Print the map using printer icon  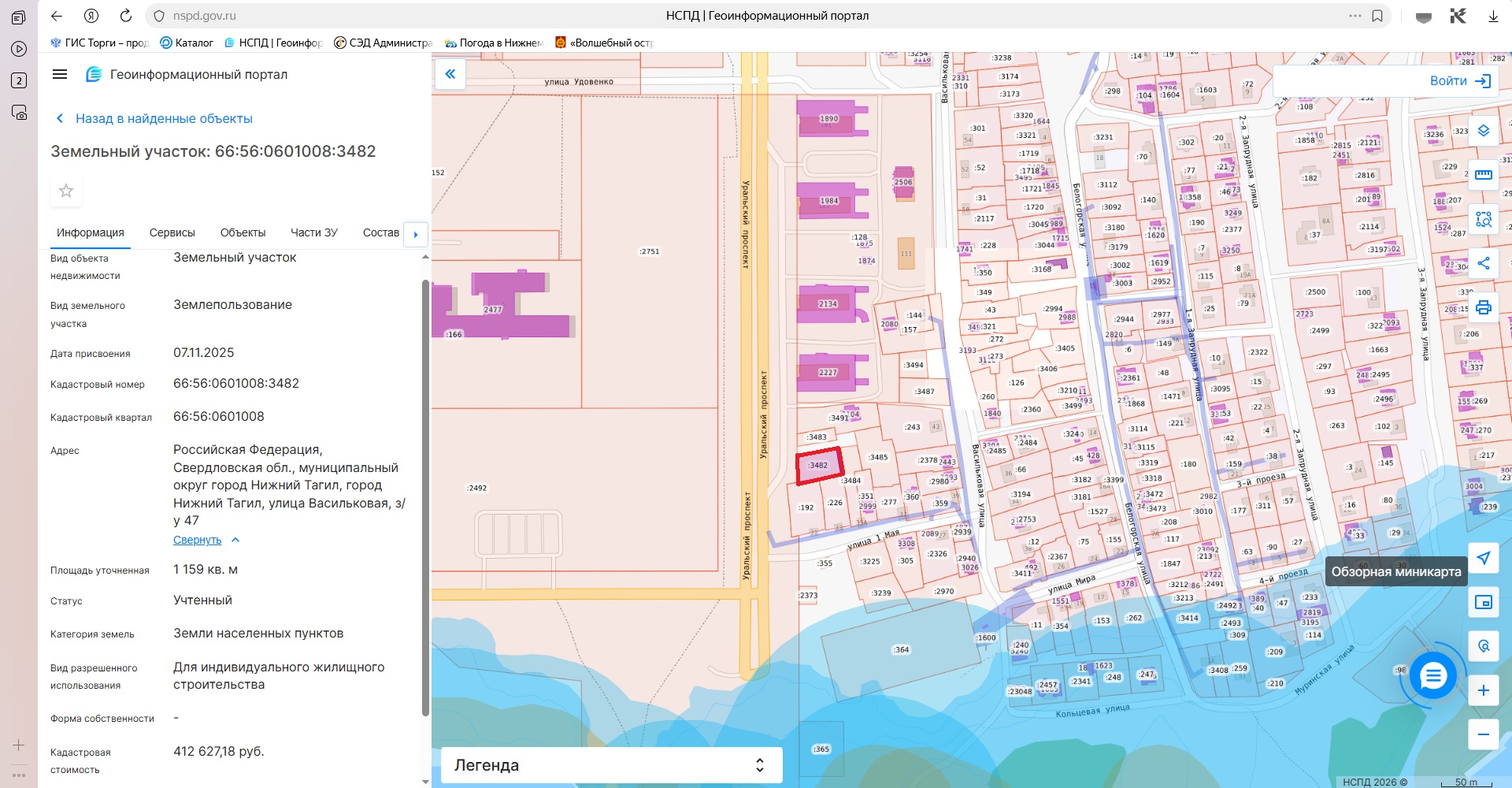1483,307
